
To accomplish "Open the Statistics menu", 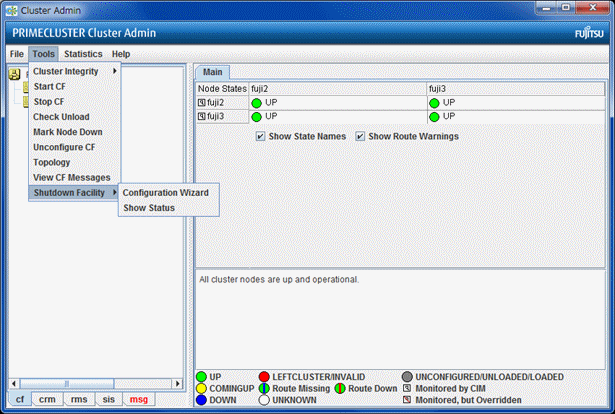I will 83,54.
